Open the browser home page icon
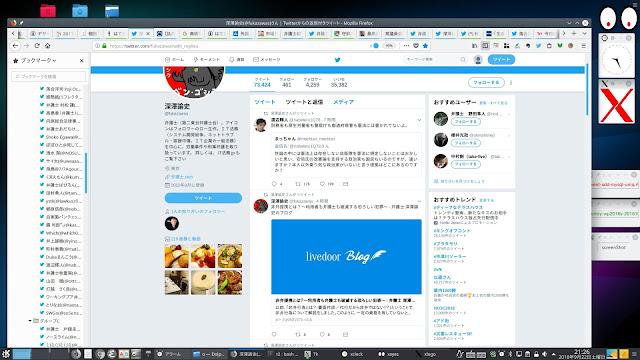Viewport: 640px width, 360px height. pyautogui.click(x=48, y=46)
